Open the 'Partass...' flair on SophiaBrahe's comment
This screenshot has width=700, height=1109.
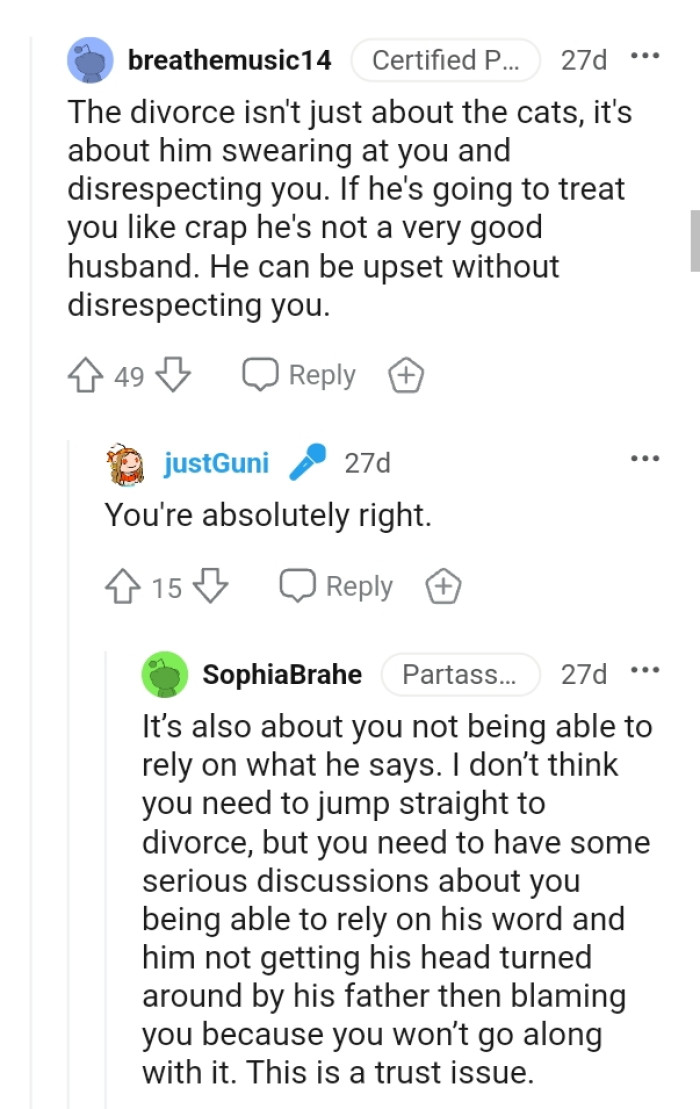(x=461, y=674)
